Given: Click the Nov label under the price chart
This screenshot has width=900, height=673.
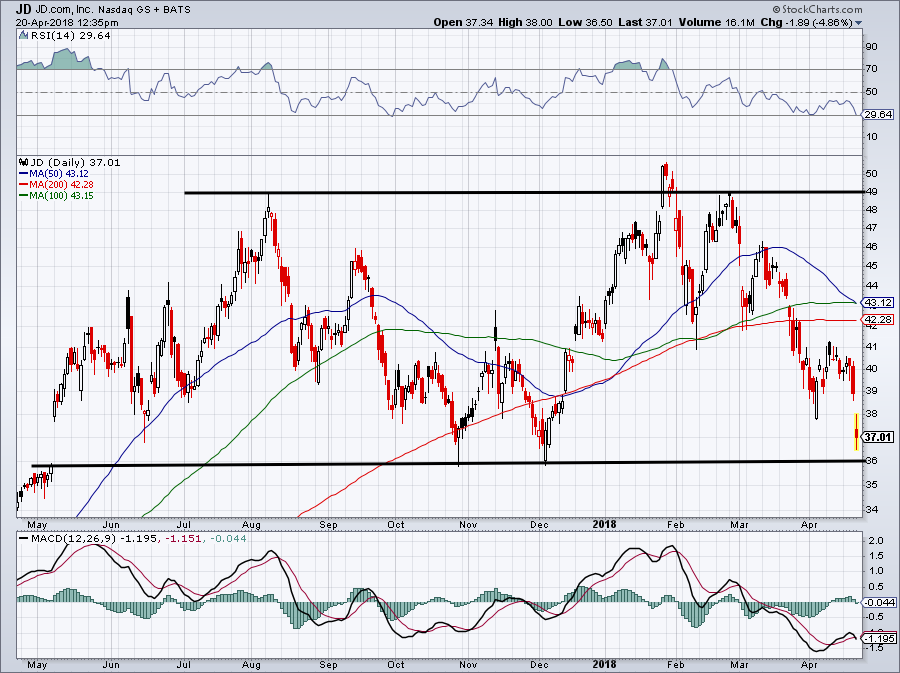Looking at the screenshot, I should point(468,524).
